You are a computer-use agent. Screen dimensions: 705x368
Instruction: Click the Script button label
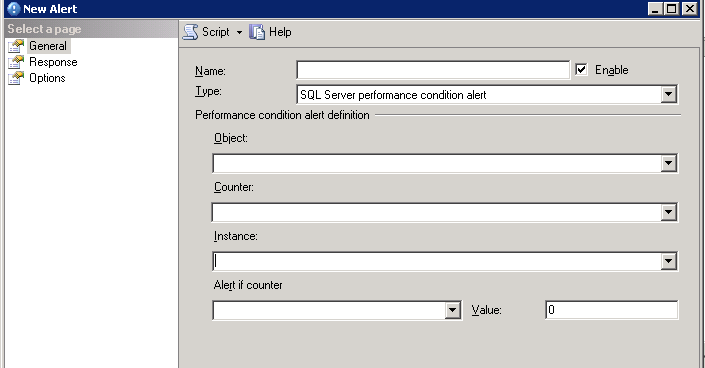(x=216, y=32)
